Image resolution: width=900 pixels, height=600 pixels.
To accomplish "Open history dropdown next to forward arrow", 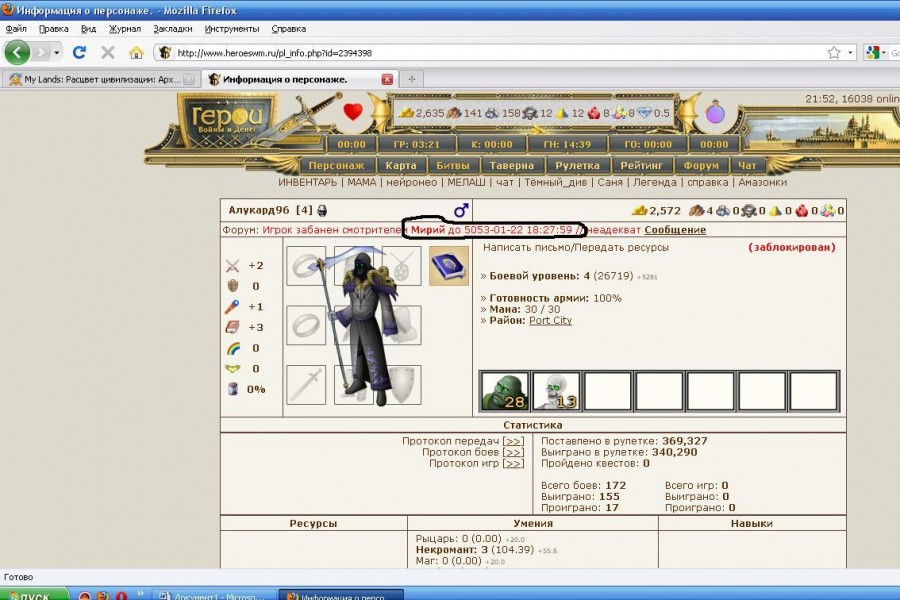I will click(x=56, y=53).
